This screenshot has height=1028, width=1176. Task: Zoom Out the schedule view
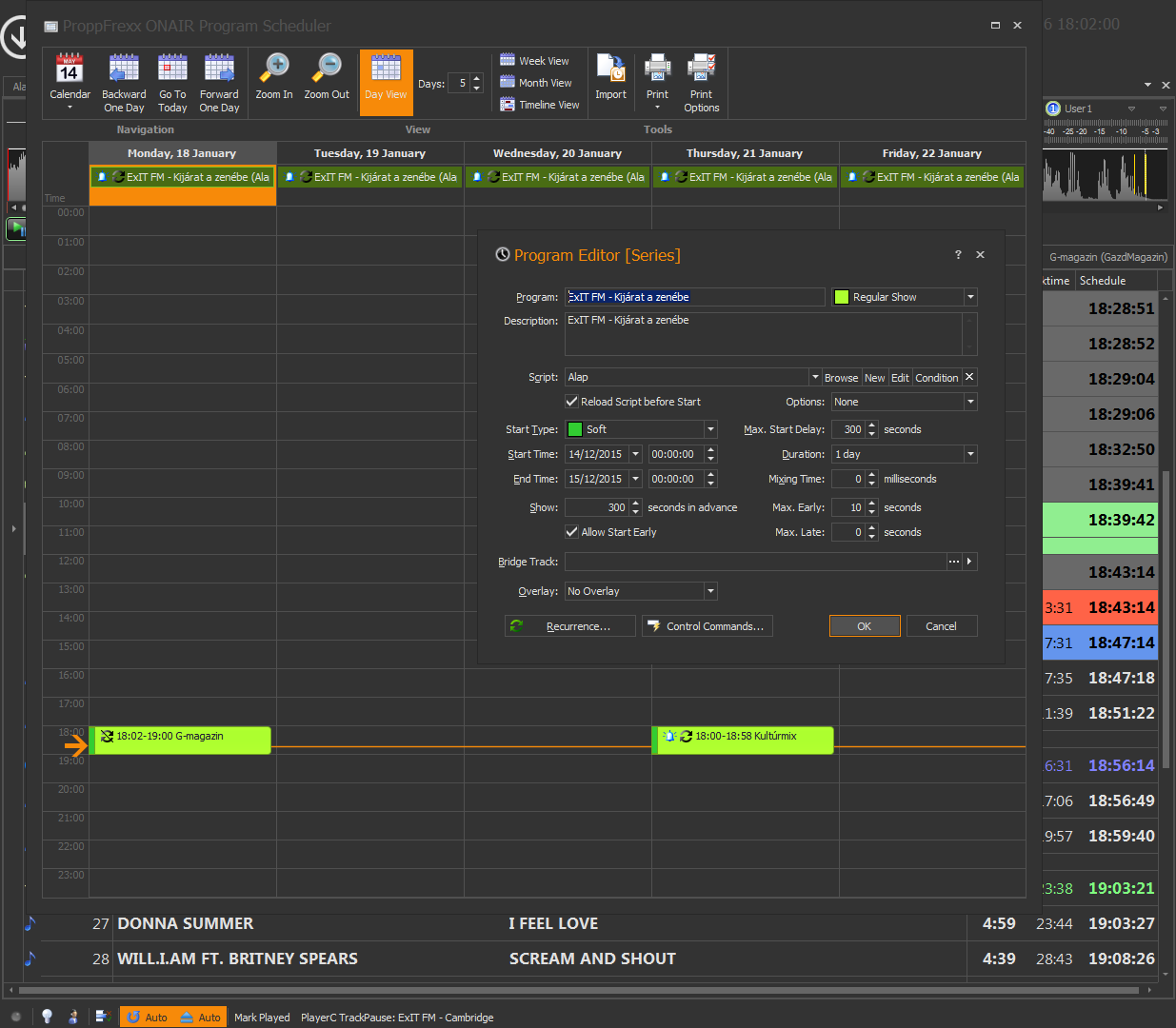[327, 77]
